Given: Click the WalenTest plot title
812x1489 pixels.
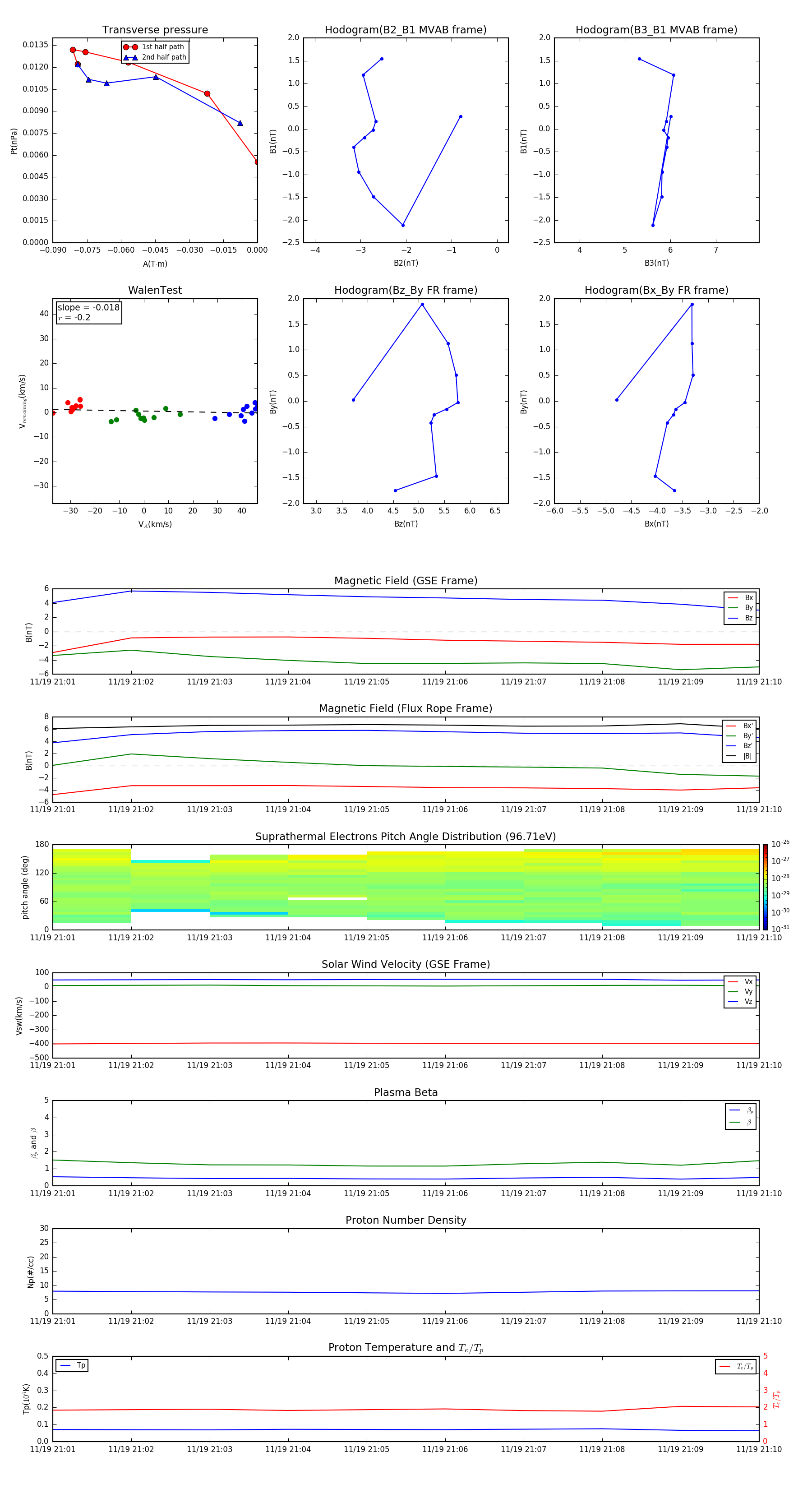Looking at the screenshot, I should coord(155,290).
